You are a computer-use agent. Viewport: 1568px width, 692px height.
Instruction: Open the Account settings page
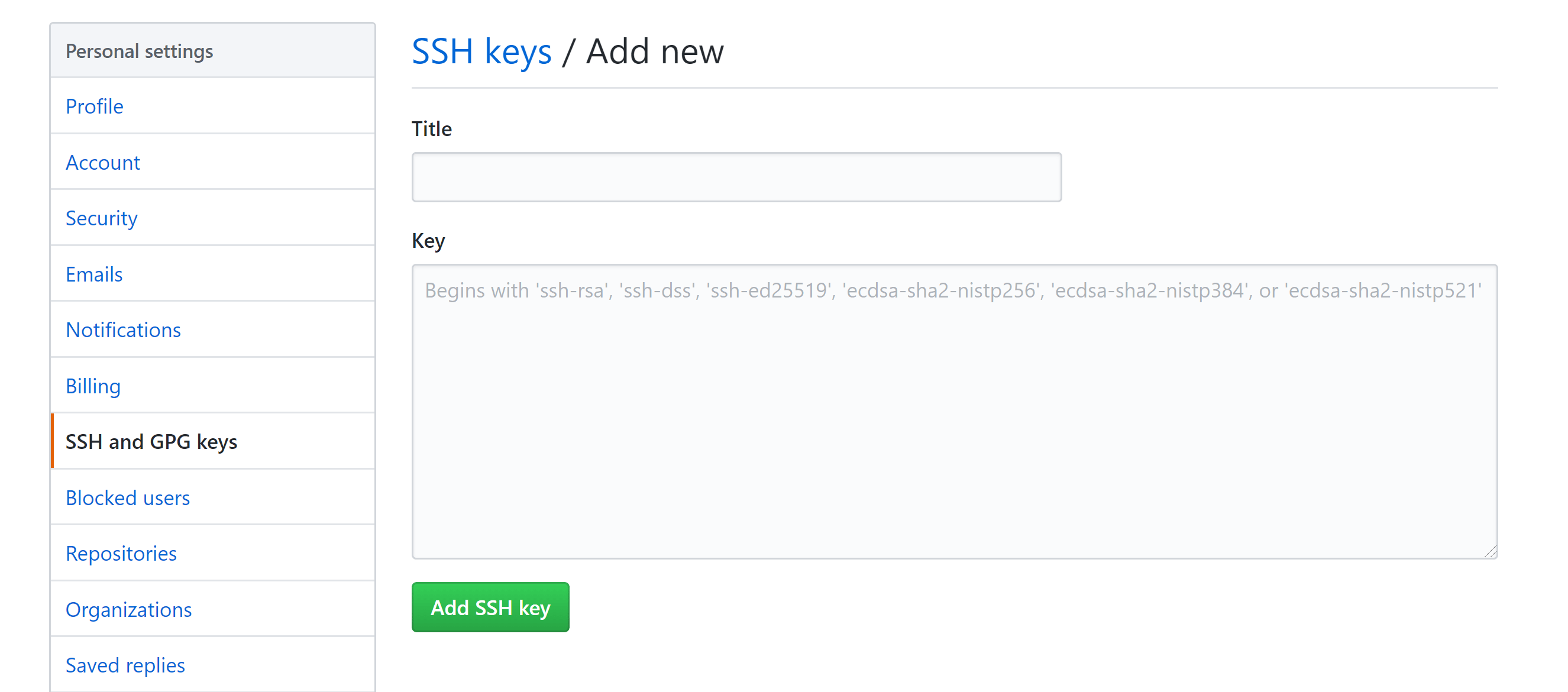click(102, 163)
